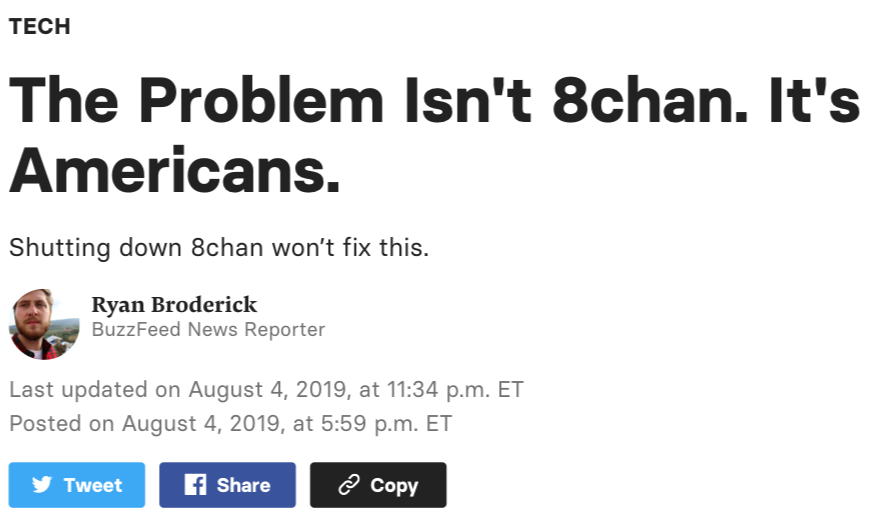
Task: Click the Facebook logo icon
Action: 196,485
